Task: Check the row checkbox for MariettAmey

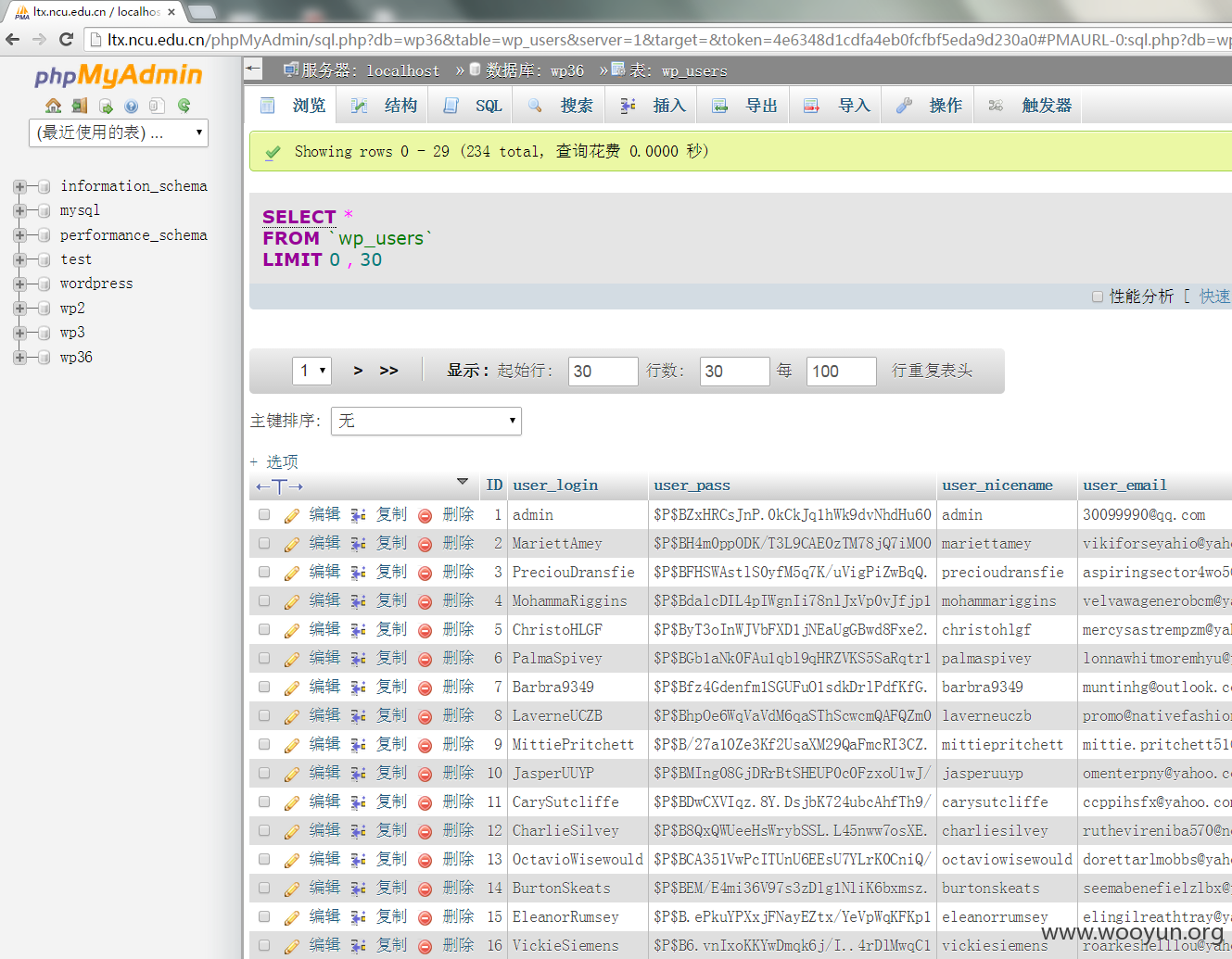Action: tap(264, 543)
